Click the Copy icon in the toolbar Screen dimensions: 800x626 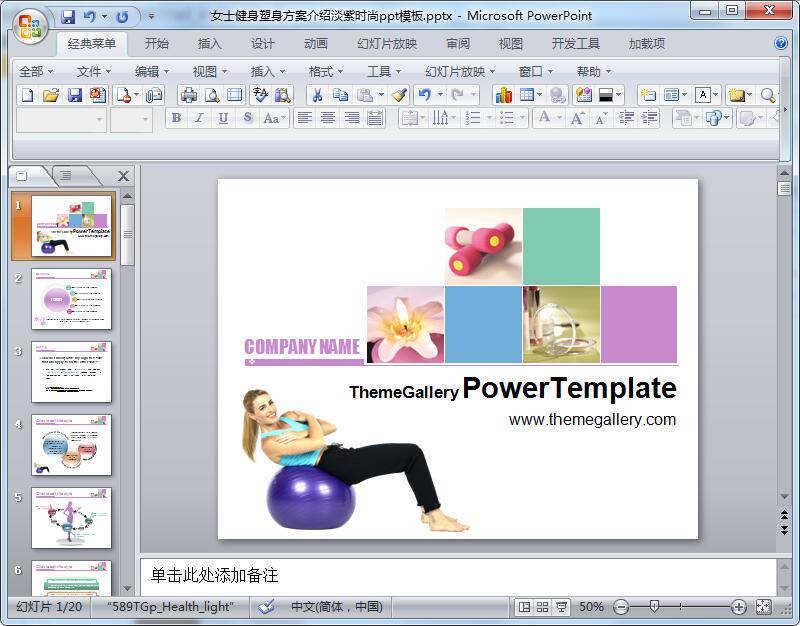[340, 95]
